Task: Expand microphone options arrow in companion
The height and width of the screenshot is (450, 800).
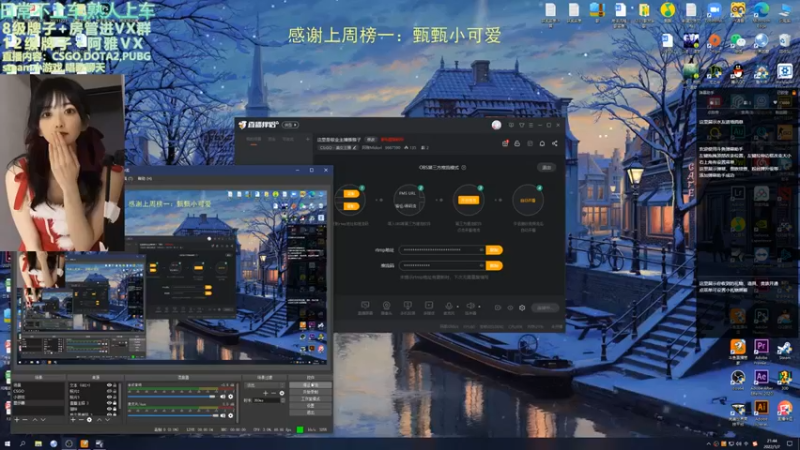Action: point(457,307)
